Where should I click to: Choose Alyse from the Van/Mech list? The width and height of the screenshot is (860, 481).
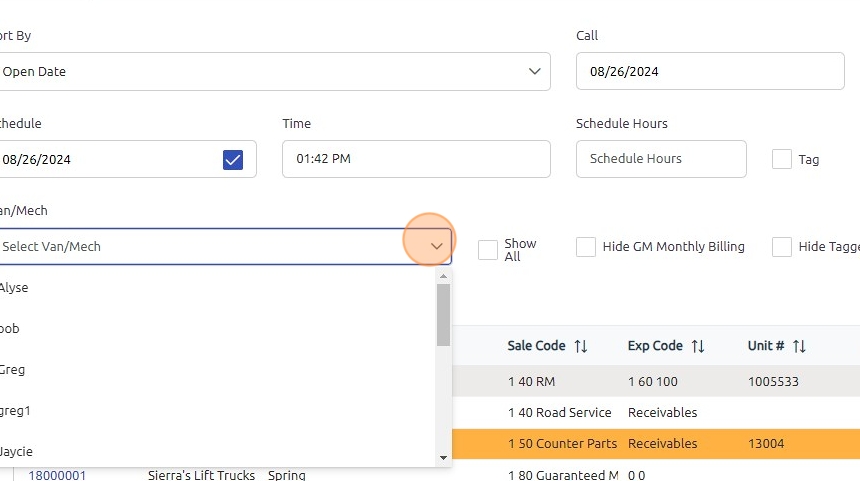click(15, 288)
